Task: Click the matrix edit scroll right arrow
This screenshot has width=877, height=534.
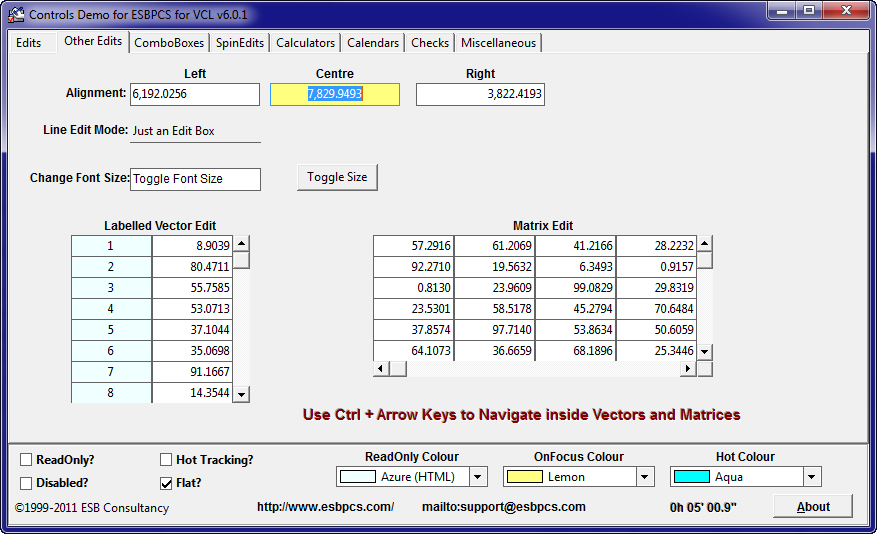Action: (688, 368)
